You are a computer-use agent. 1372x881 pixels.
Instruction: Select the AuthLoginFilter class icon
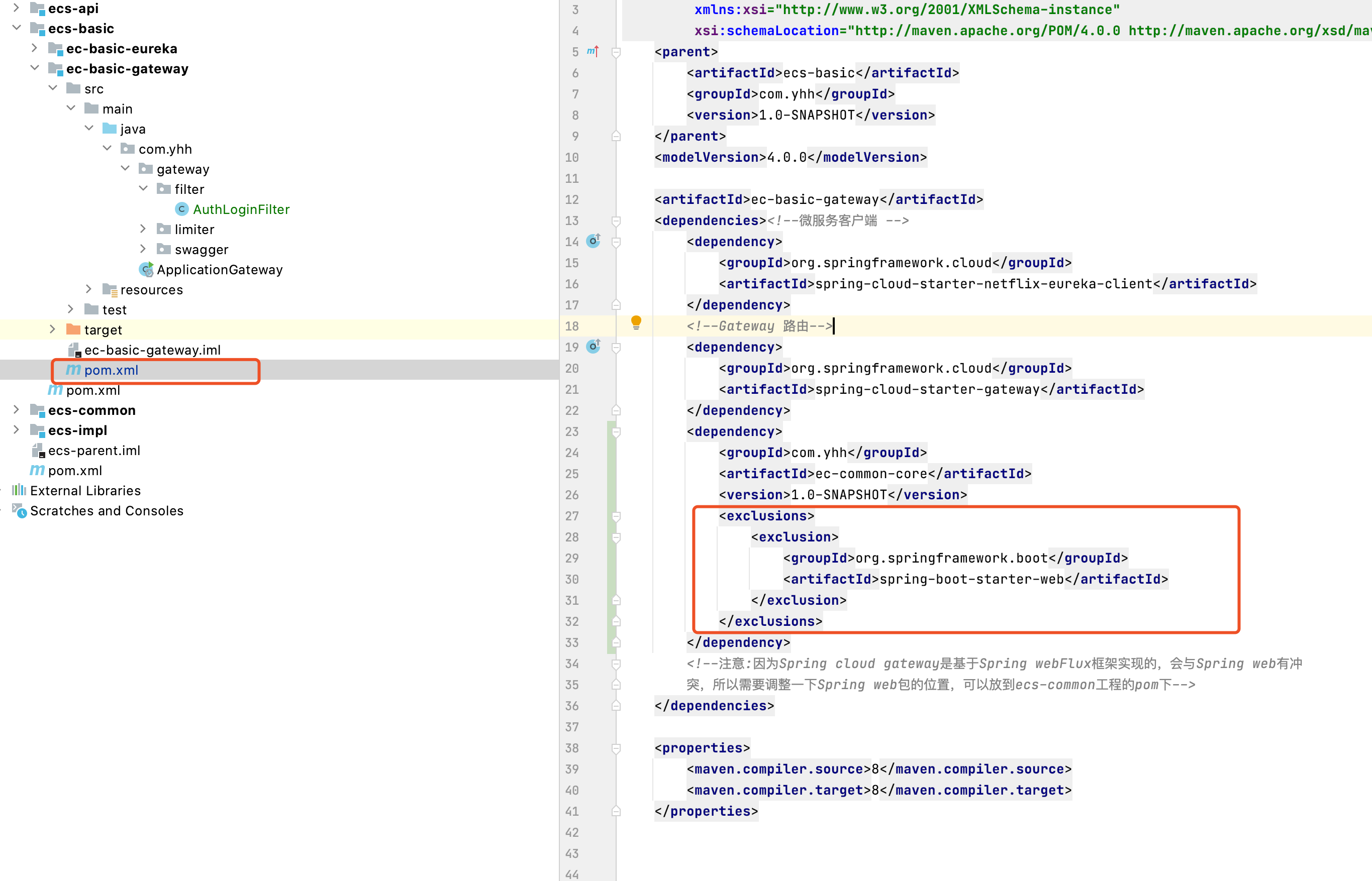[181, 209]
